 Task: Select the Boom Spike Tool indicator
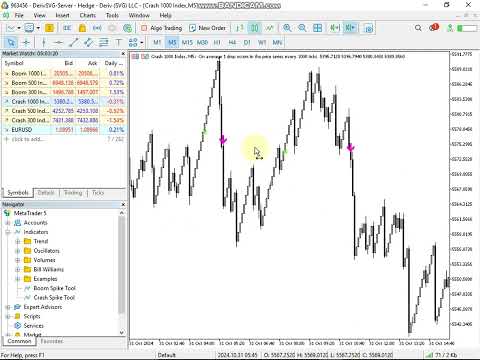tap(54, 288)
